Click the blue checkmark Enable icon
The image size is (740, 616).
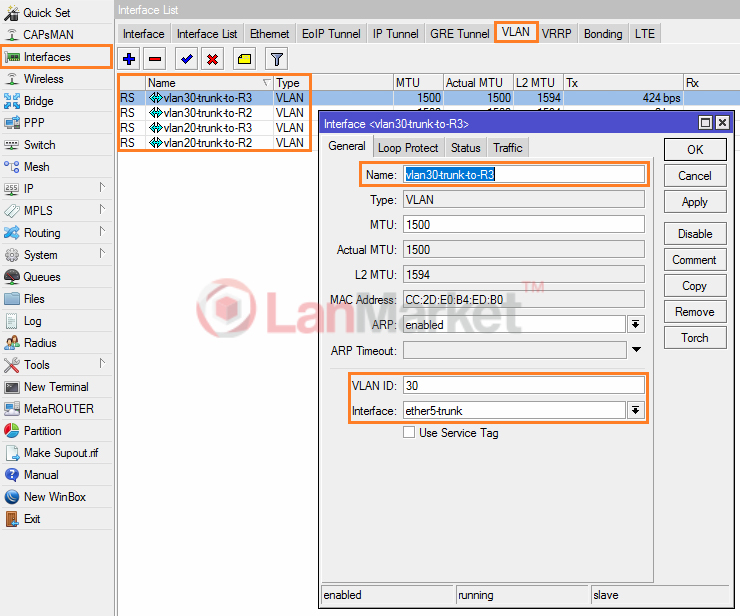tap(186, 59)
